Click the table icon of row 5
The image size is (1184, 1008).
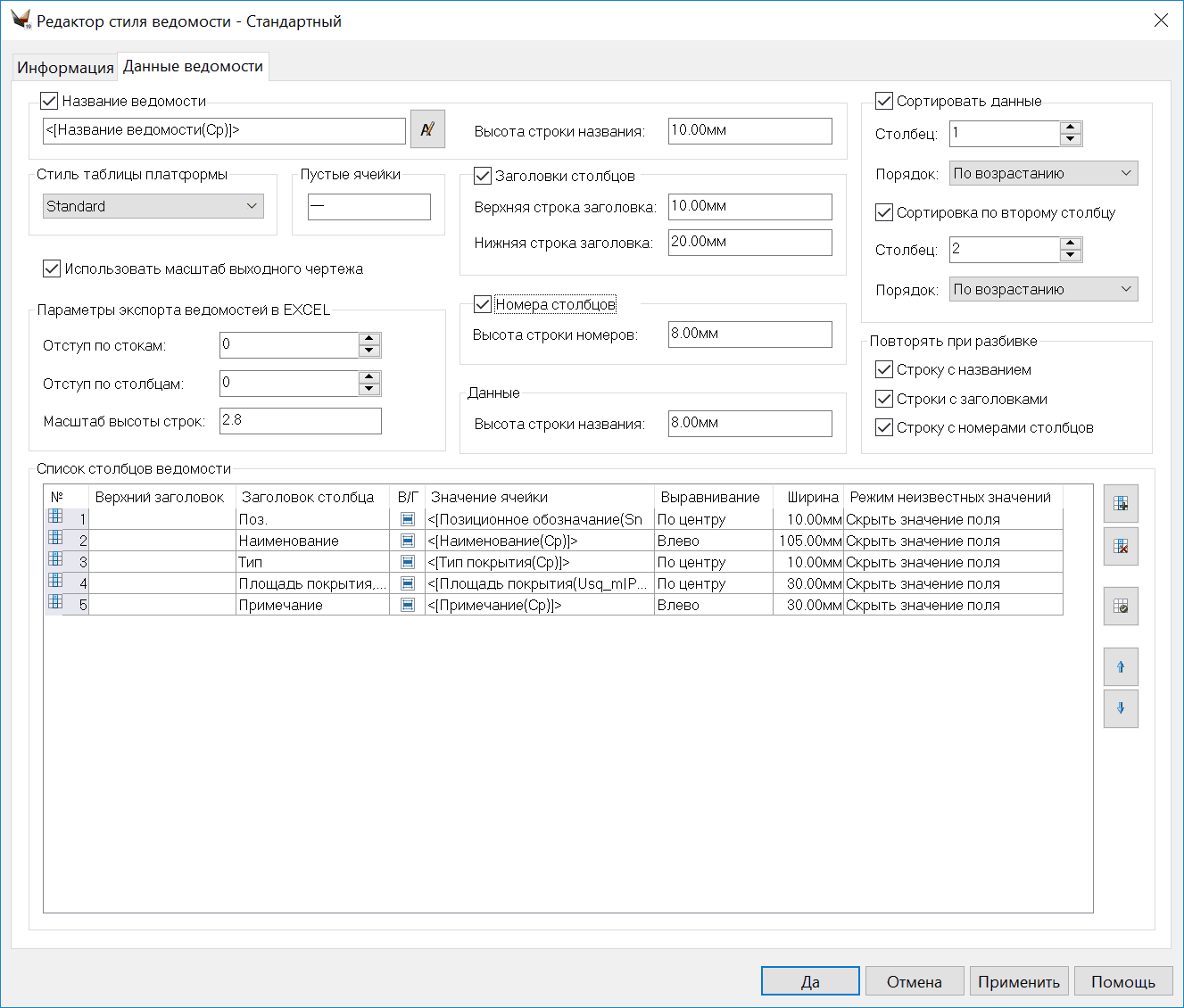55,603
